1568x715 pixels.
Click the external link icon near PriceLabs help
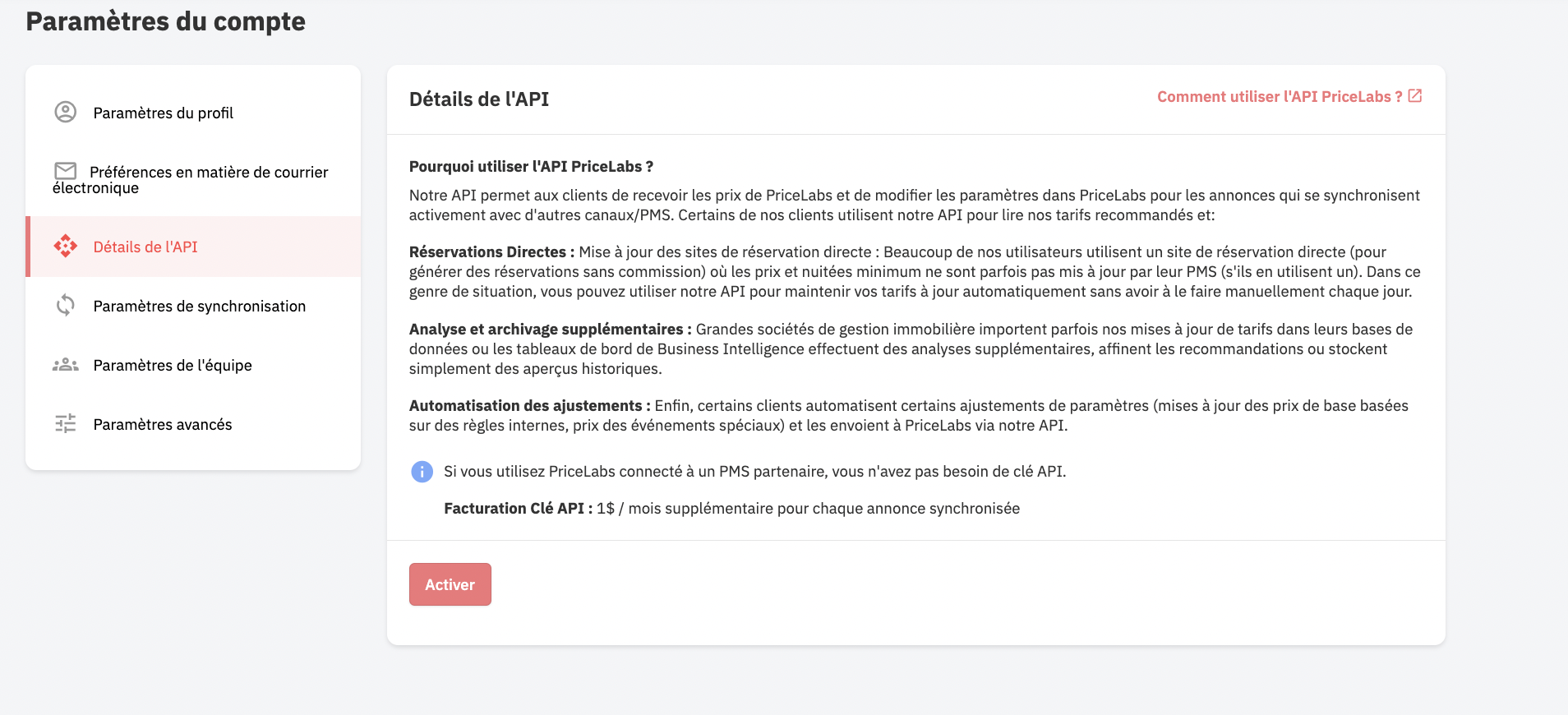click(x=1415, y=96)
